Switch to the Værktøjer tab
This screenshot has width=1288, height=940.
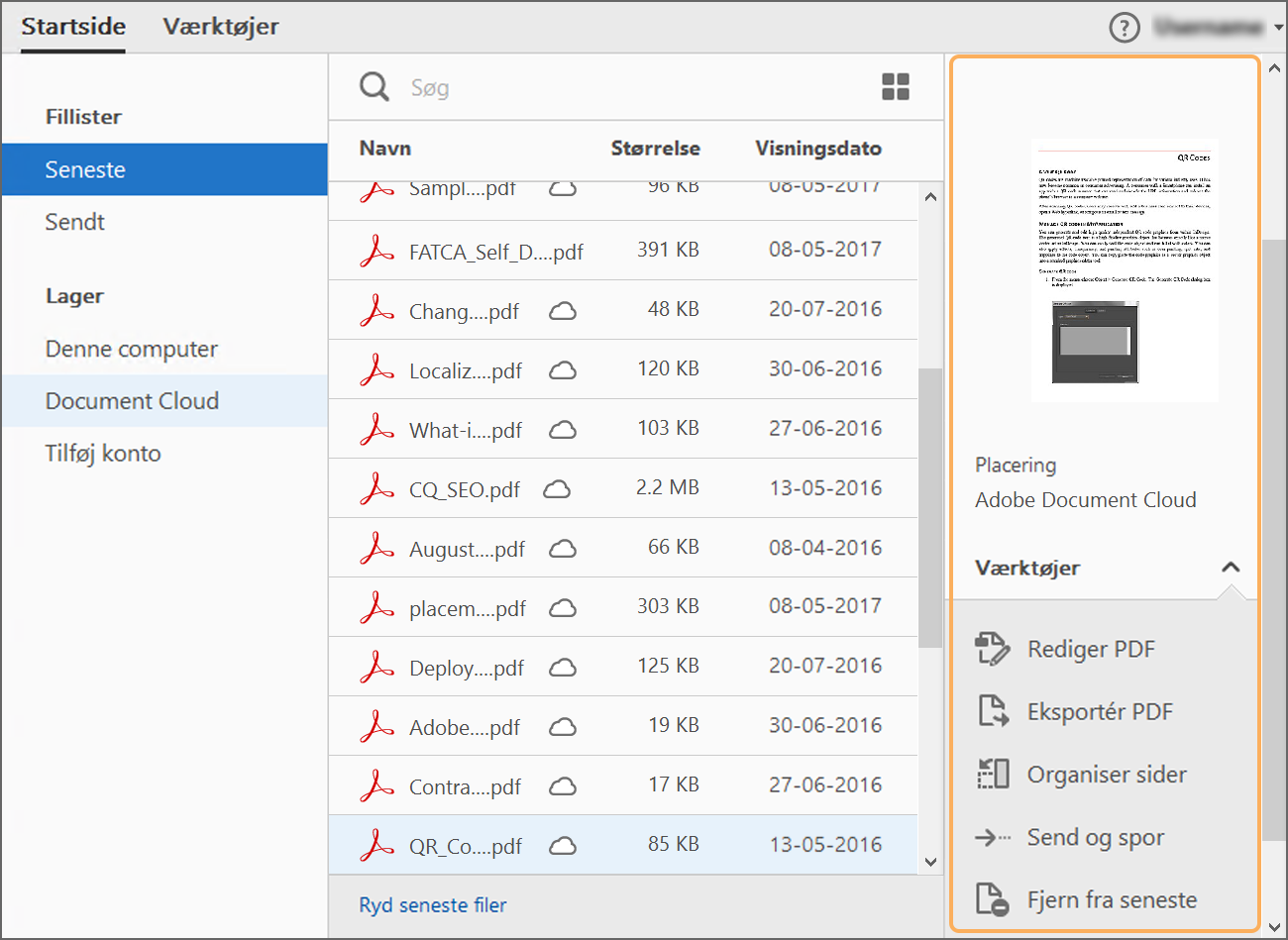click(x=221, y=27)
